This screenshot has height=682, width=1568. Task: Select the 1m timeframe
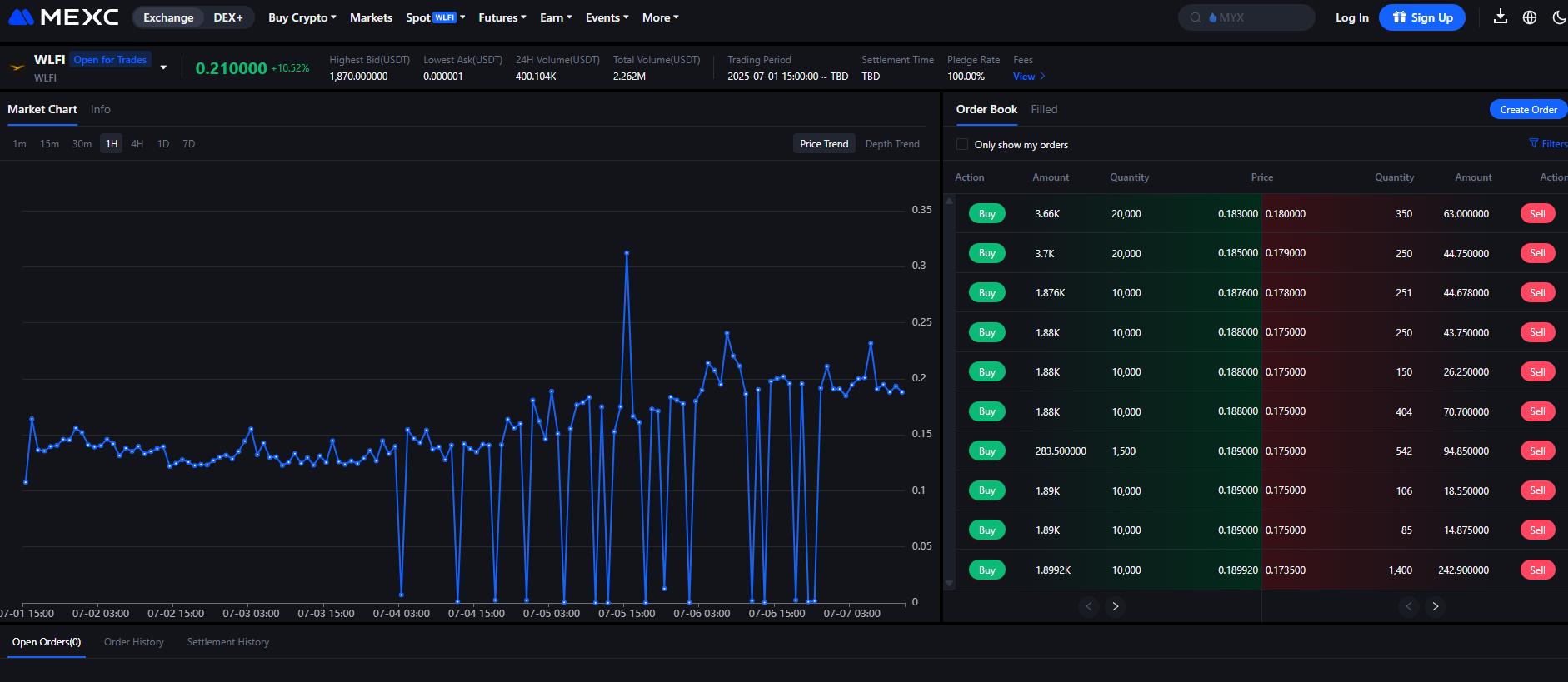[x=19, y=144]
